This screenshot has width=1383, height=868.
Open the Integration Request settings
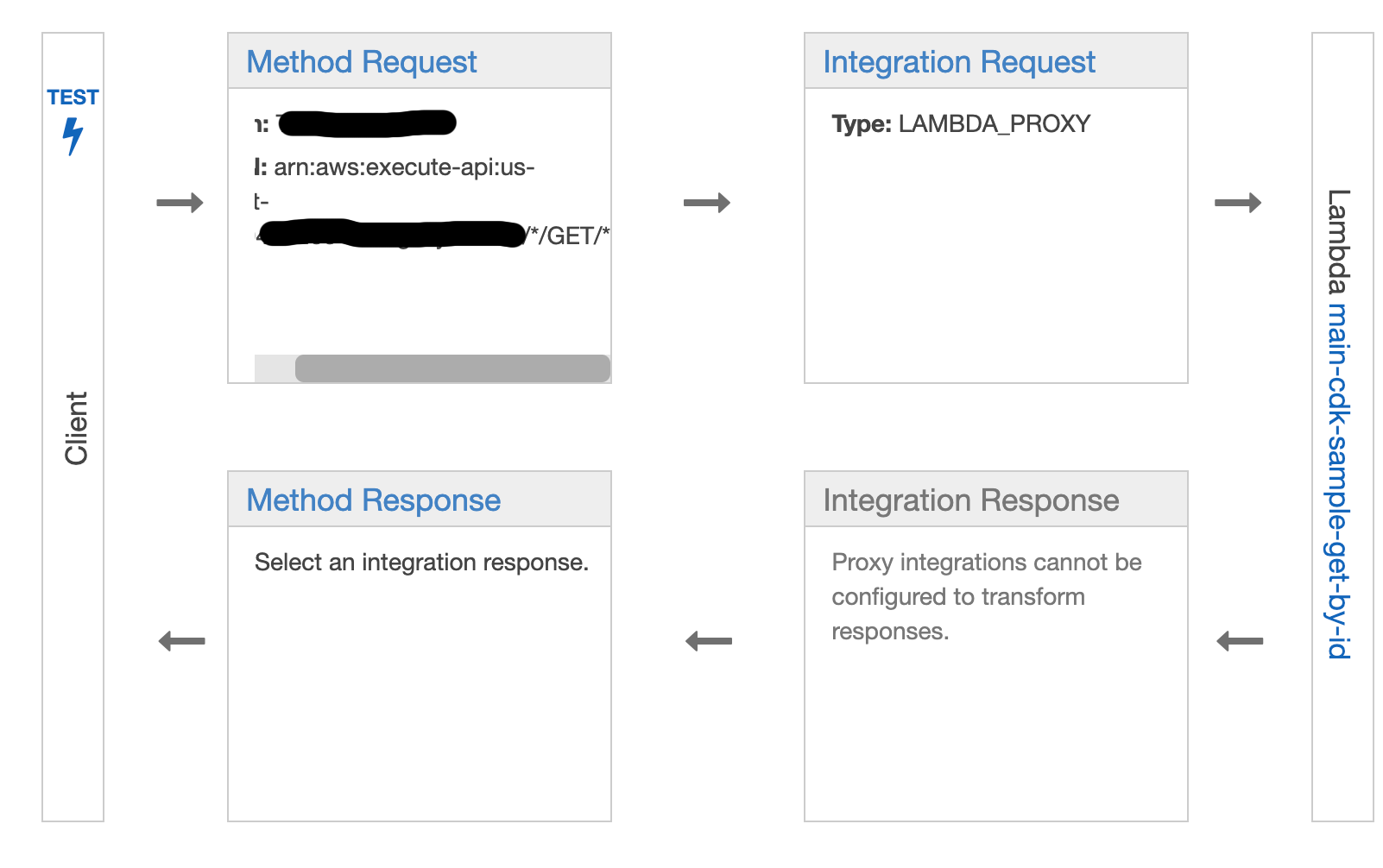click(959, 62)
